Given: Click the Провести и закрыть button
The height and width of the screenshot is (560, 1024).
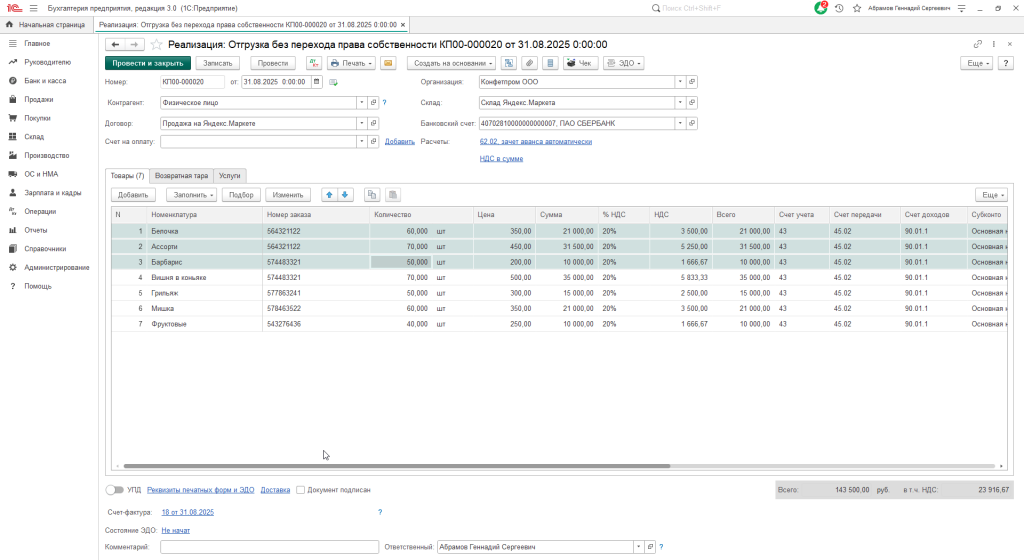Looking at the screenshot, I should (147, 63).
